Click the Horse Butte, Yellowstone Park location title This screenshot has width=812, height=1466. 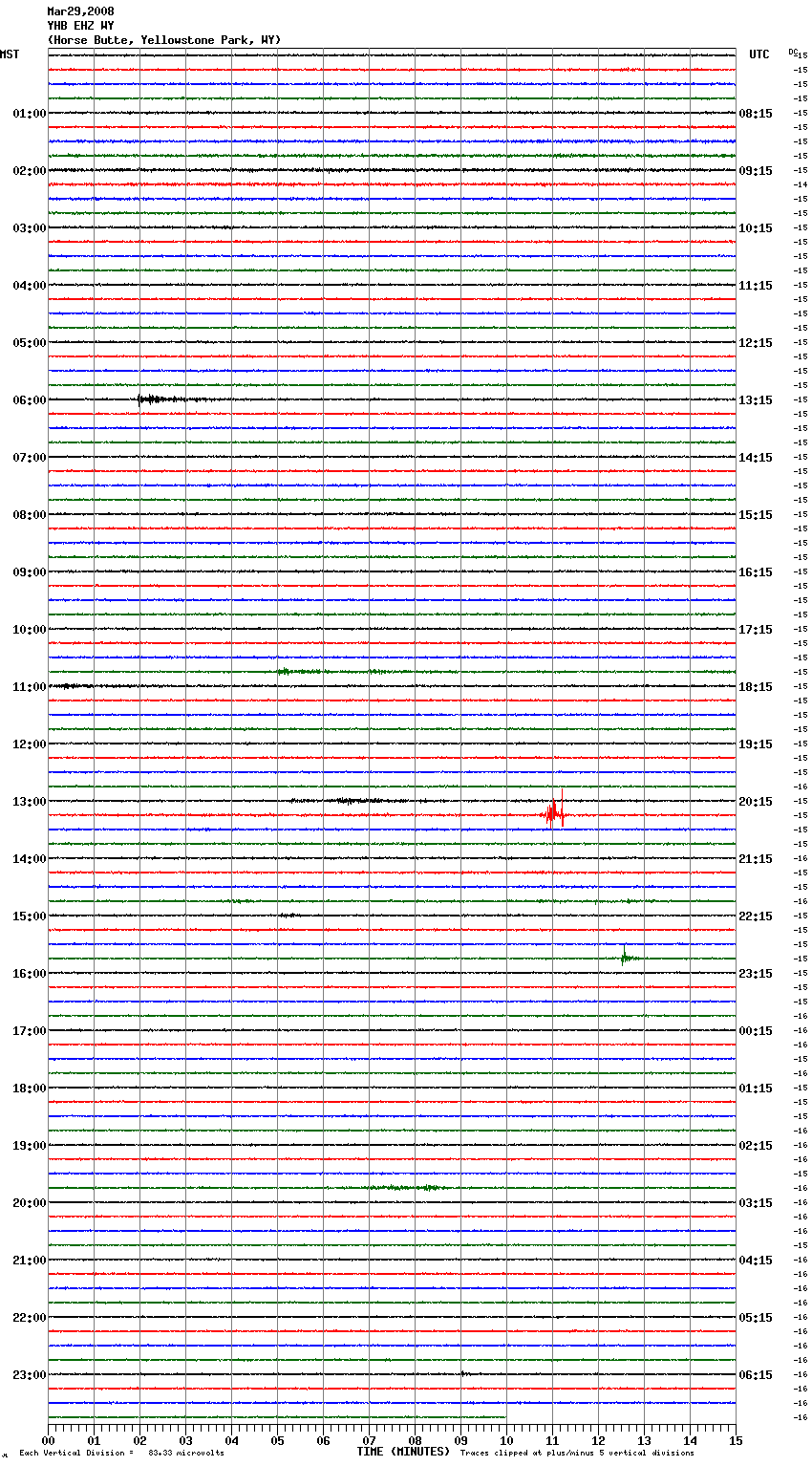coord(163,40)
